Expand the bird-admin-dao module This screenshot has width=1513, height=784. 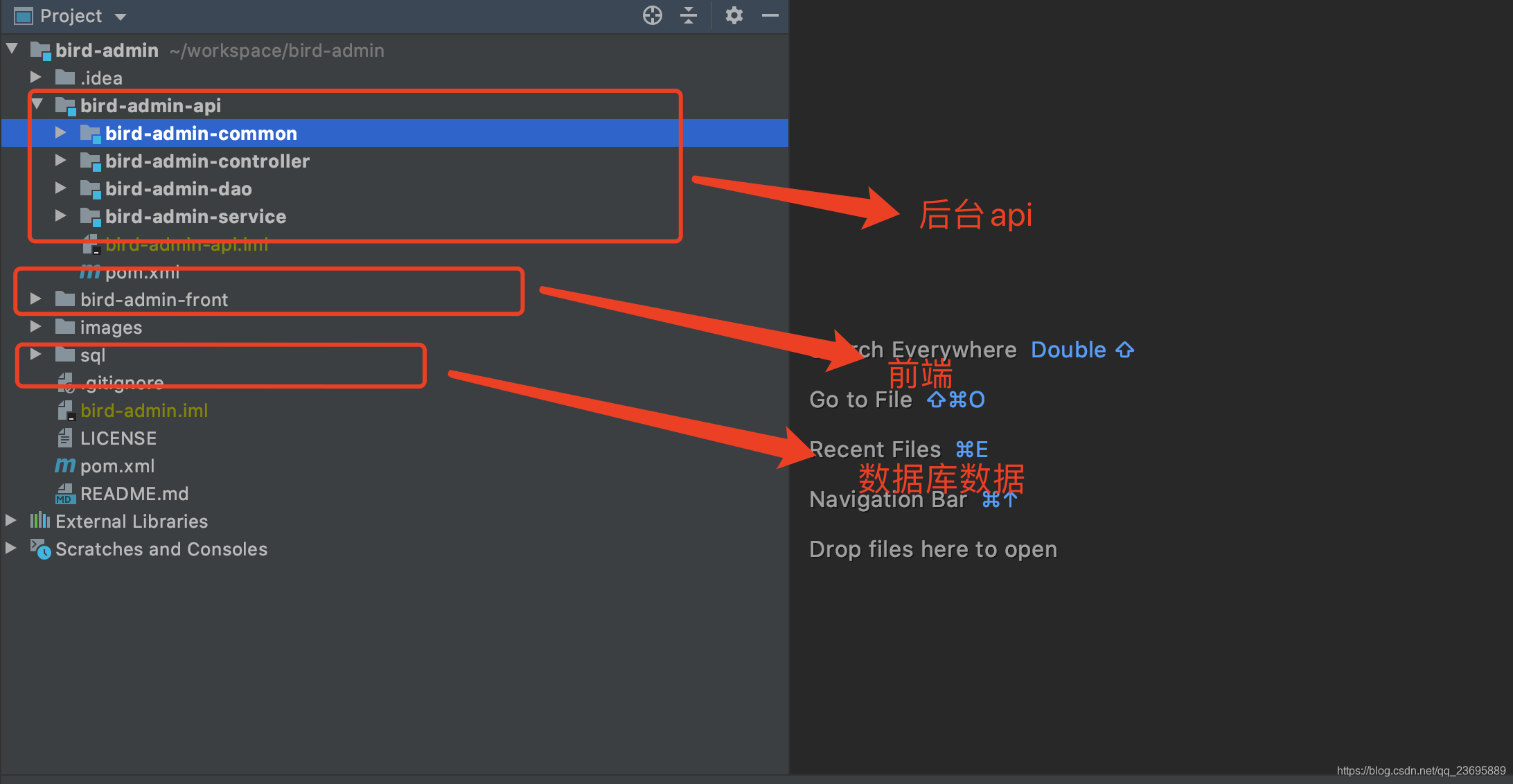tap(61, 188)
